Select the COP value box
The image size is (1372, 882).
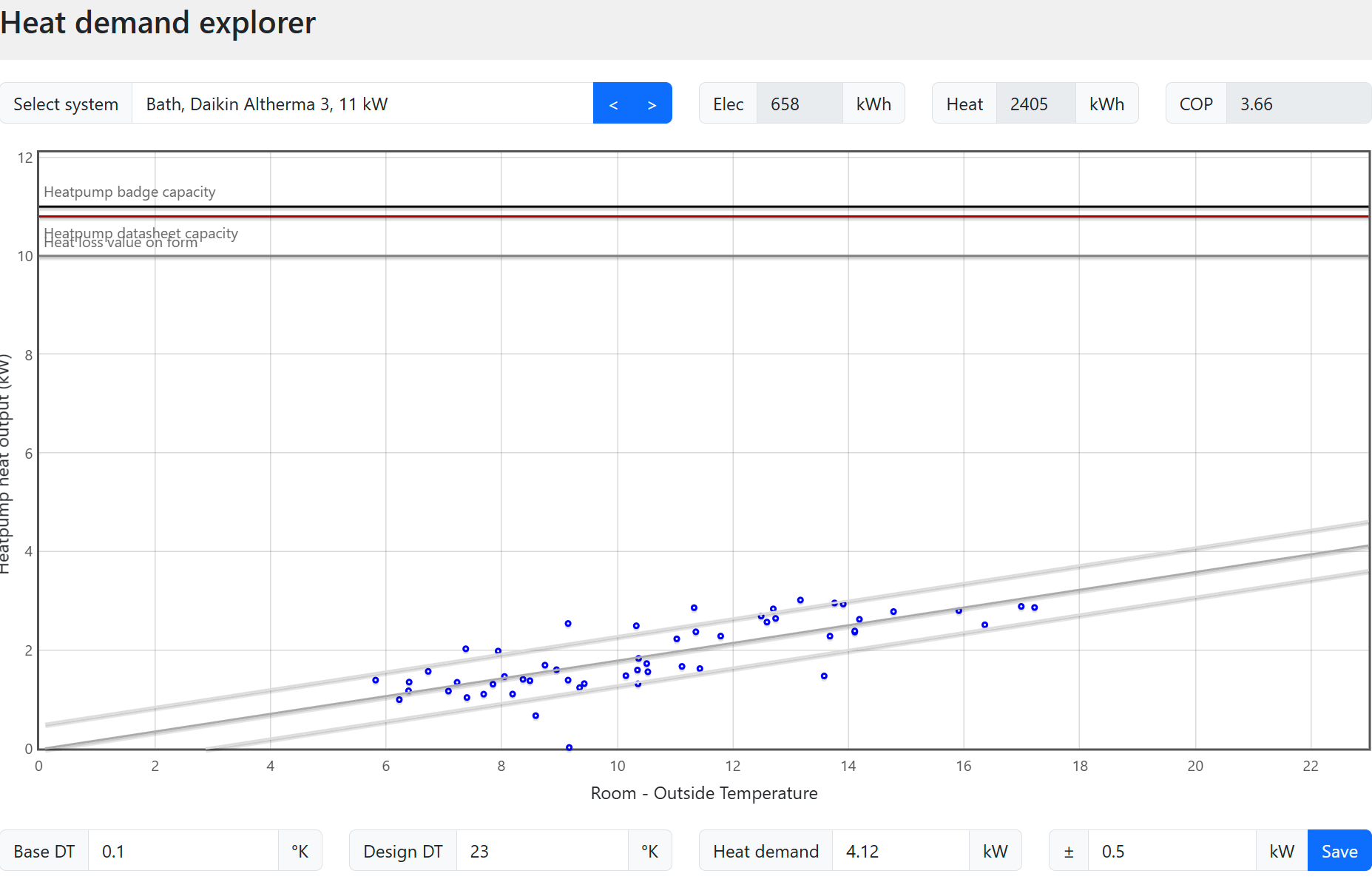(1298, 104)
